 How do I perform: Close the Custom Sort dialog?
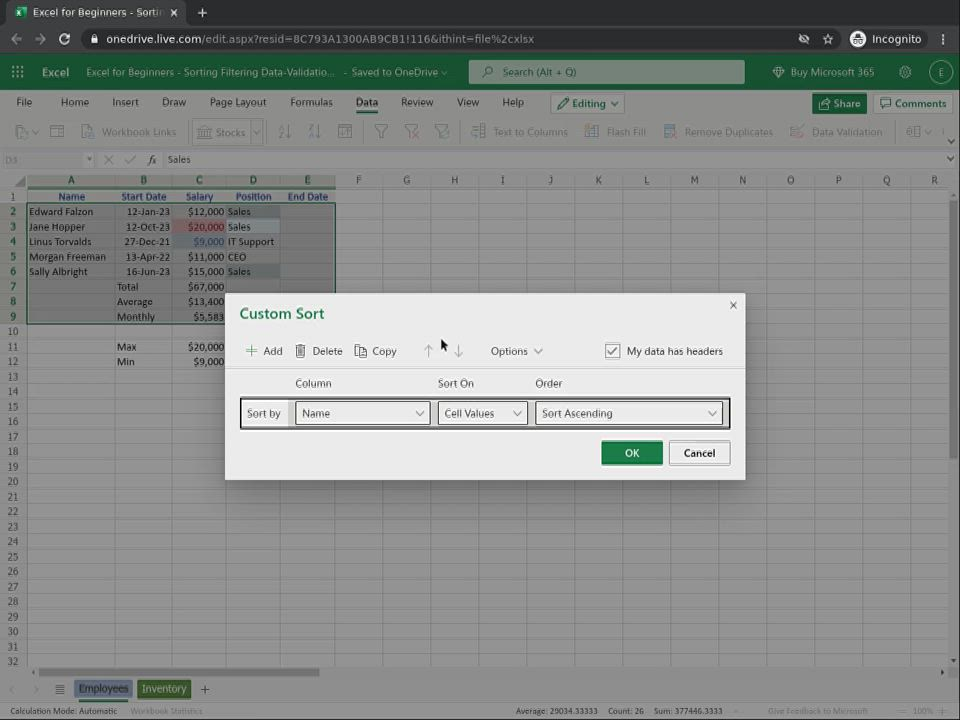pyautogui.click(x=733, y=305)
